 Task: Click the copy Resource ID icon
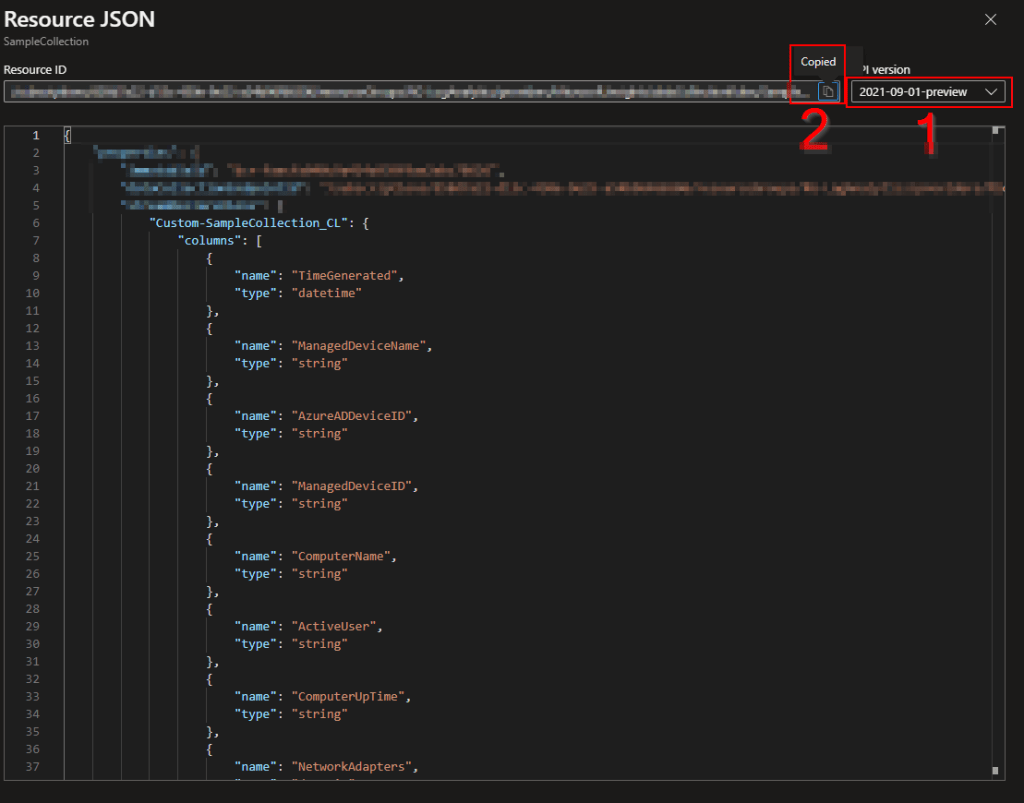pyautogui.click(x=827, y=92)
